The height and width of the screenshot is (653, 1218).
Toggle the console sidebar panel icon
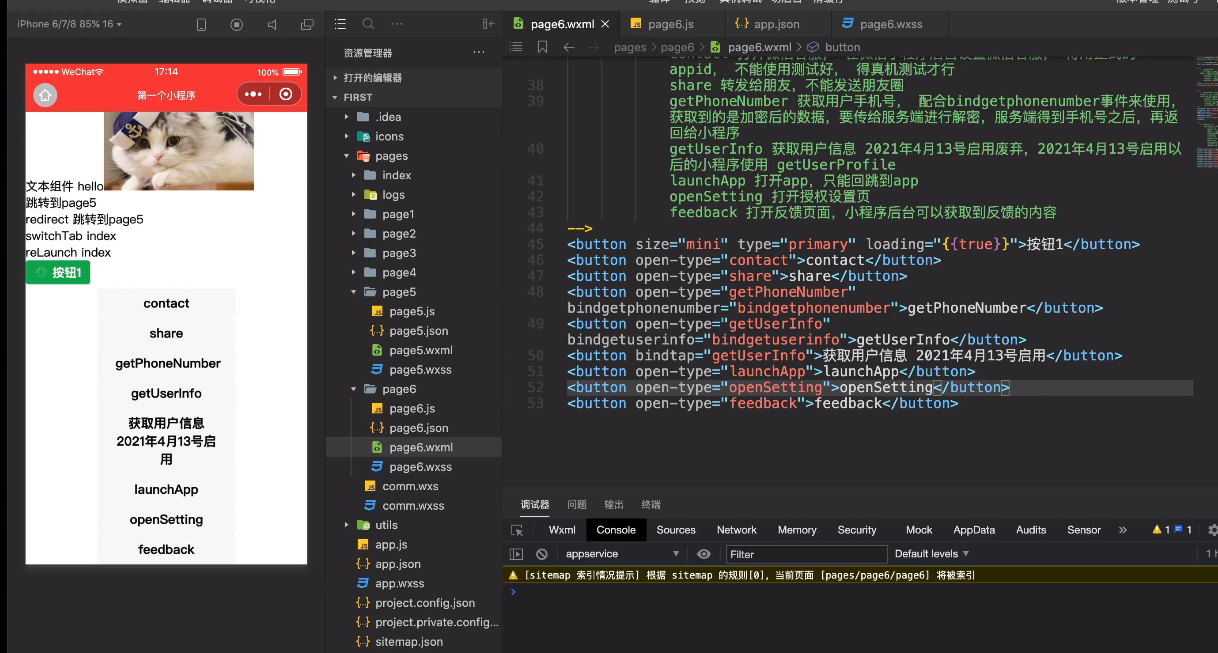pos(517,554)
